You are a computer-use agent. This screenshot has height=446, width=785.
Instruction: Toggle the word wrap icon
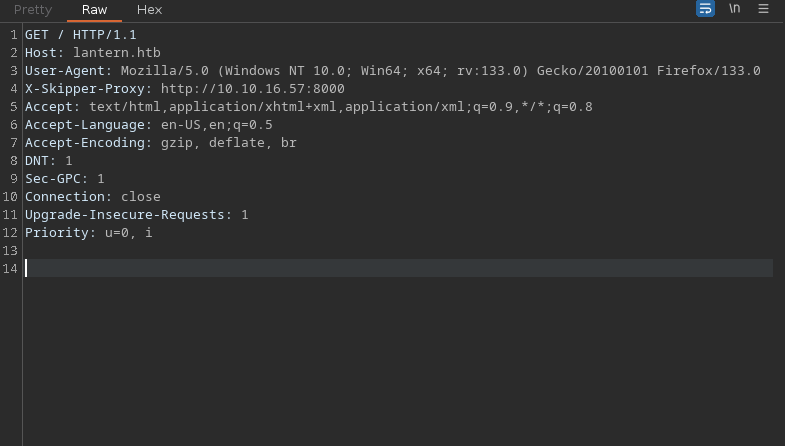[705, 9]
